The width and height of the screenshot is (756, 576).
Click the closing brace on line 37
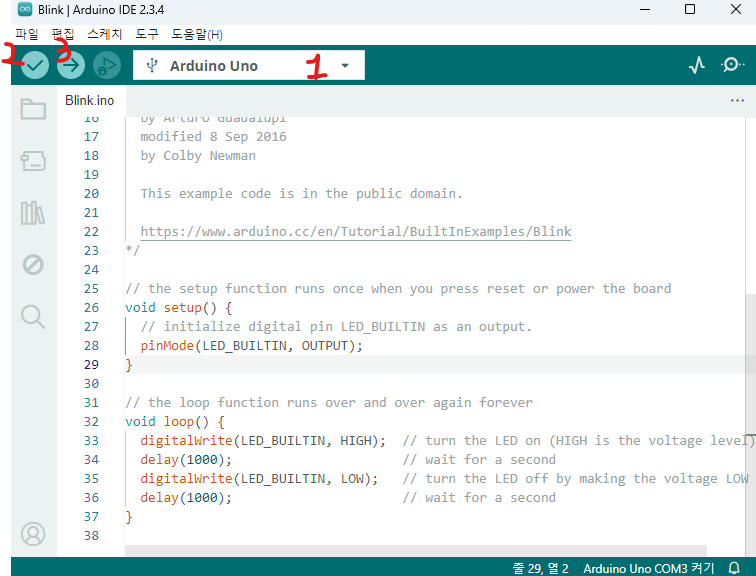pyautogui.click(x=129, y=517)
